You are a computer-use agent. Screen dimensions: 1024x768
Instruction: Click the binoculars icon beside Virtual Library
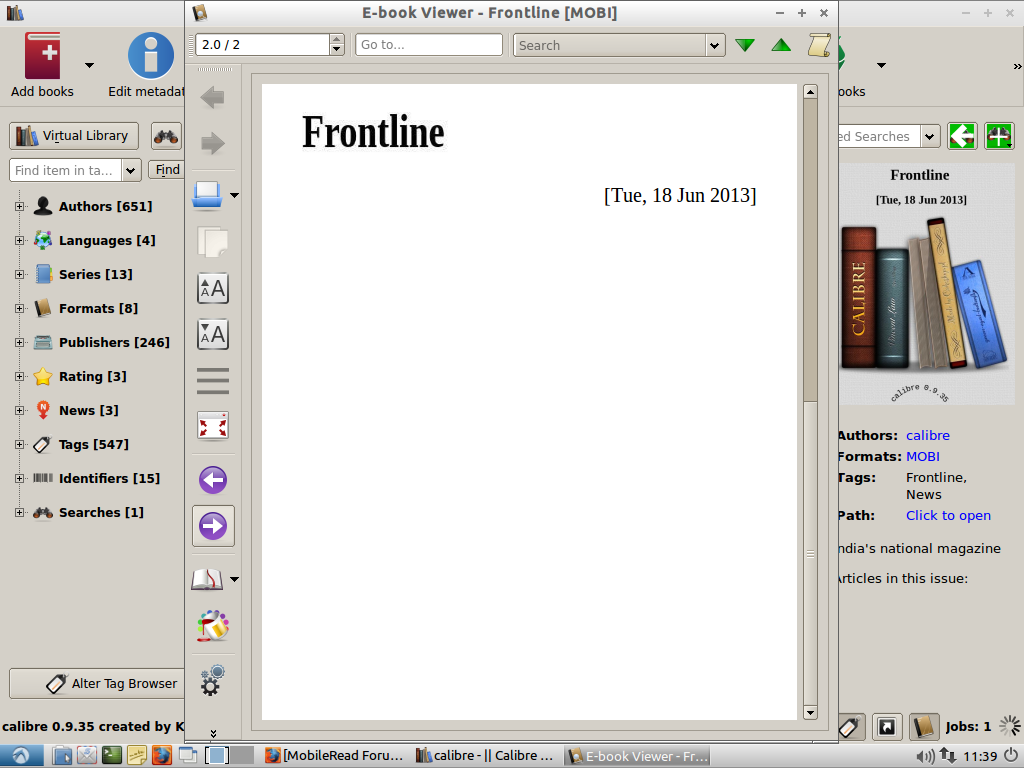[x=166, y=136]
